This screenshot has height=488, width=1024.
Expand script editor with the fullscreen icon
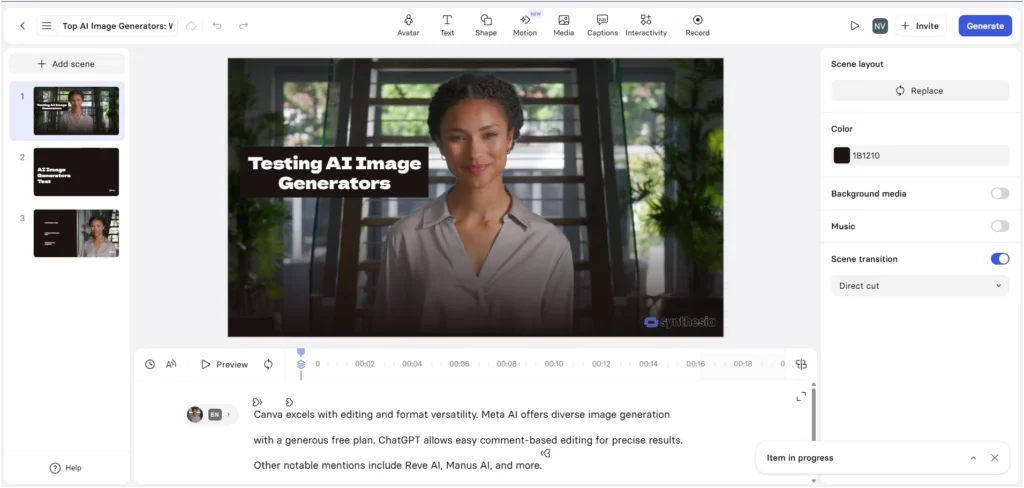(x=801, y=397)
